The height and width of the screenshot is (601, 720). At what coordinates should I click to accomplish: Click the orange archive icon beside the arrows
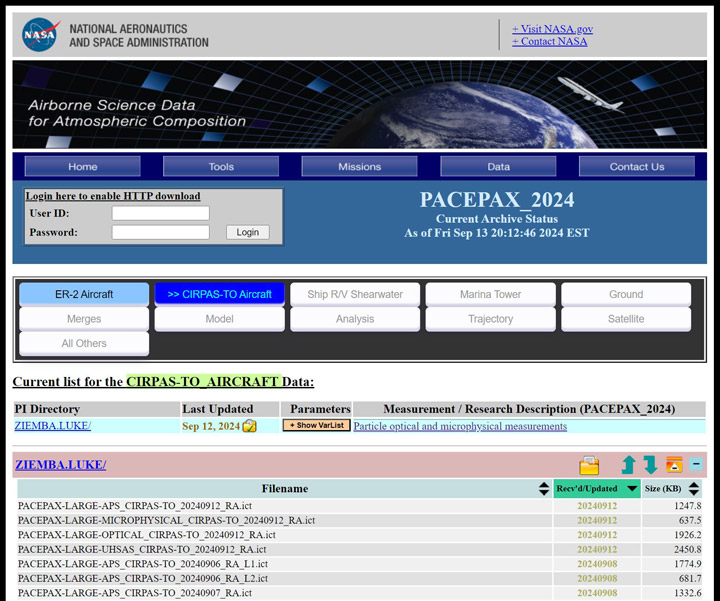pyautogui.click(x=674, y=465)
